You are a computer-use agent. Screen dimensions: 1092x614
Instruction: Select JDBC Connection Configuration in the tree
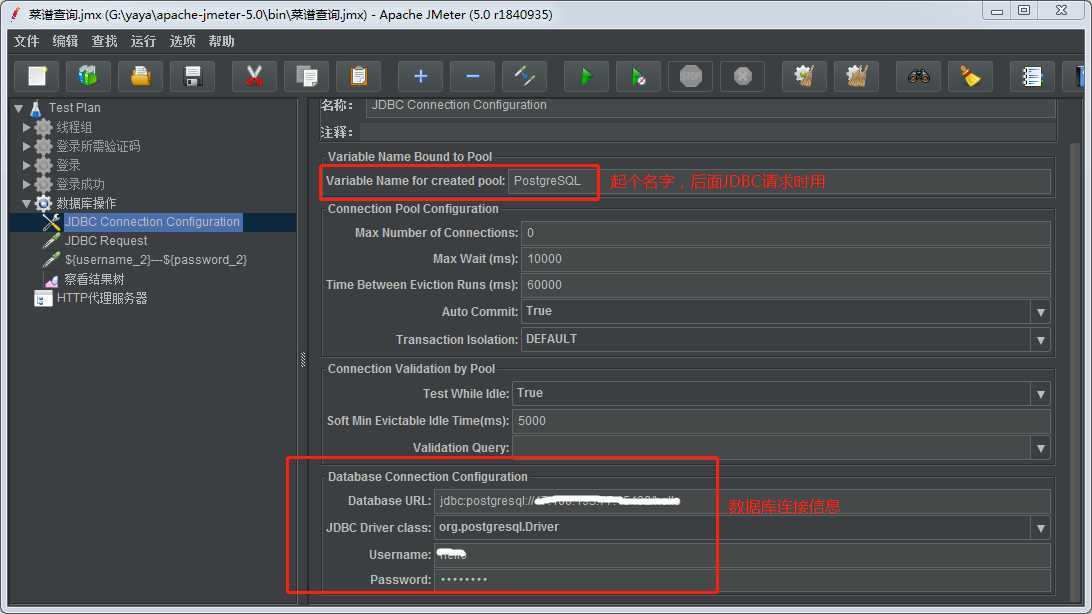pos(153,222)
